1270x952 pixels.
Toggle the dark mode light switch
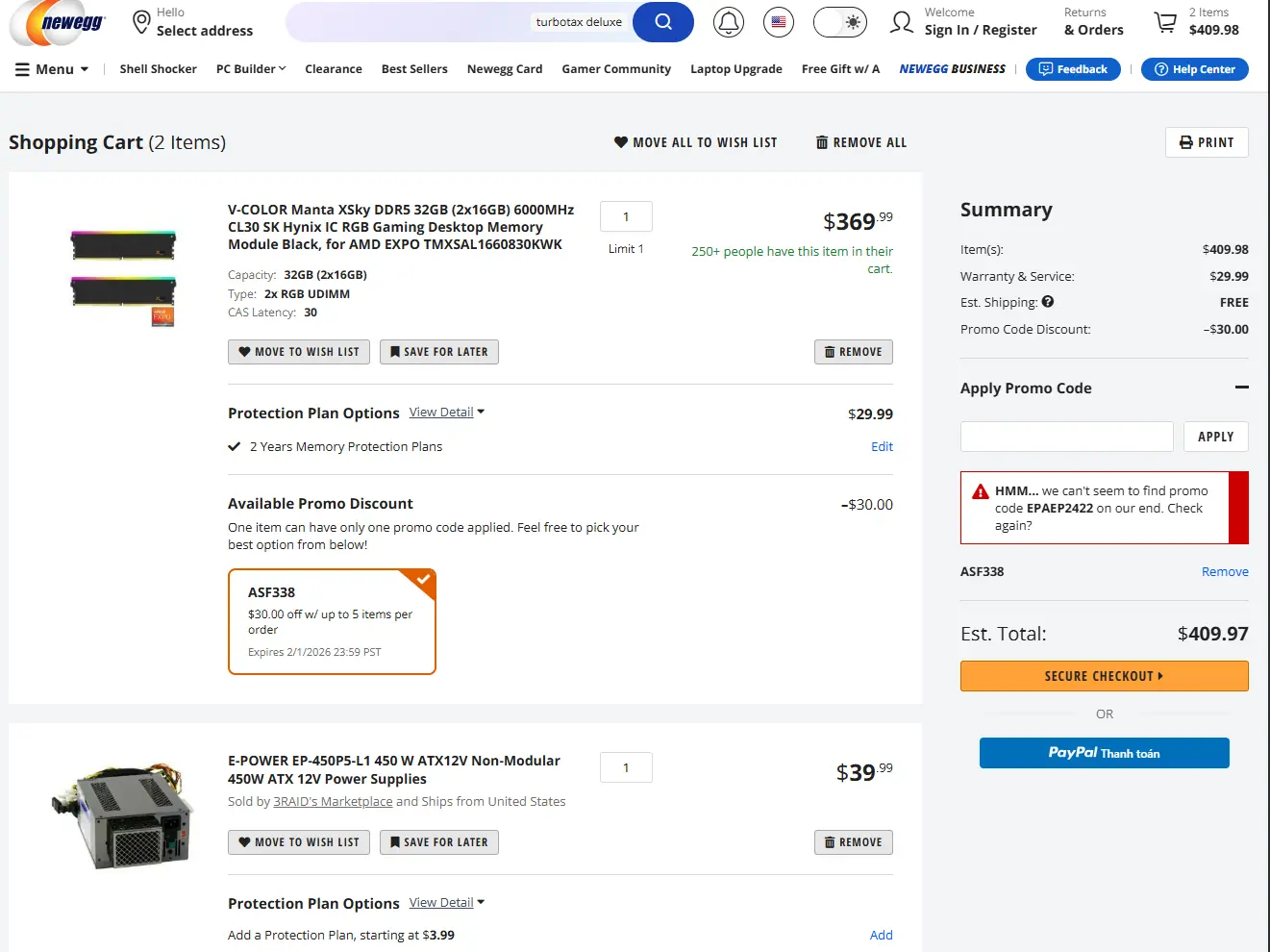(840, 22)
